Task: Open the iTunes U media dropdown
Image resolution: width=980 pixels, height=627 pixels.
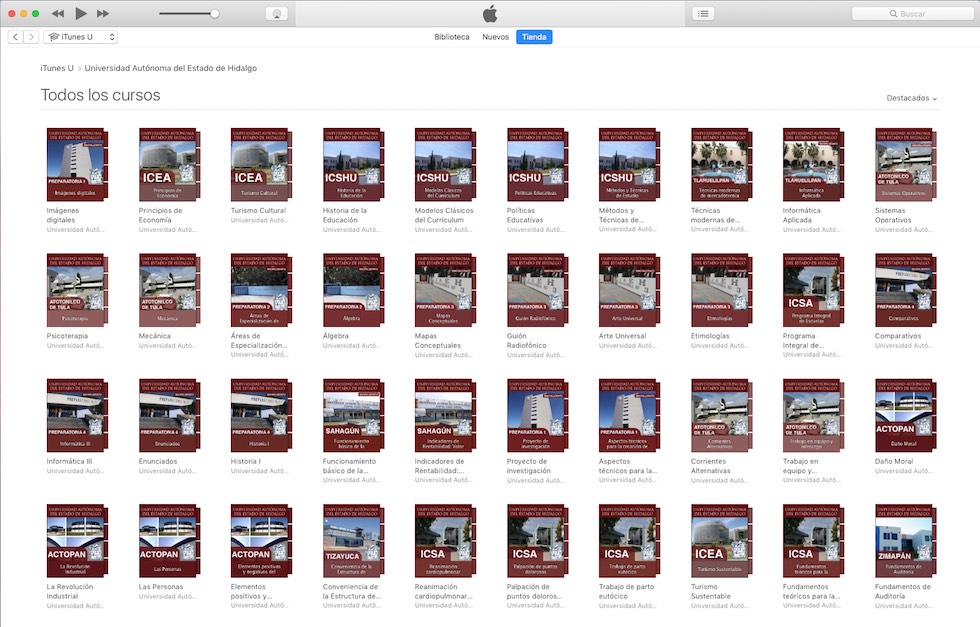Action: point(81,37)
